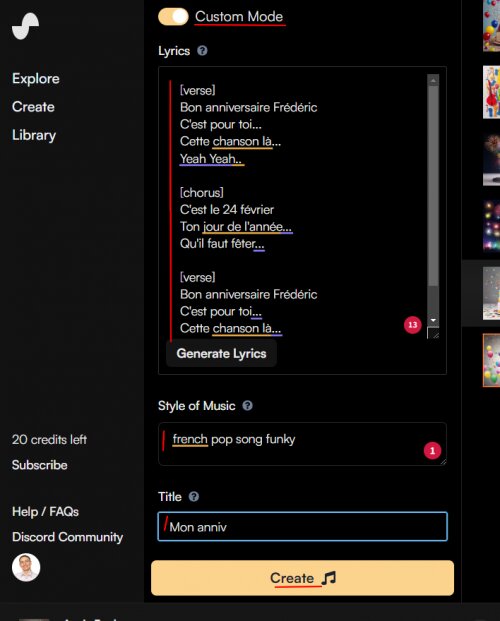
Task: Open the Style of Music help icon
Action: click(x=247, y=406)
